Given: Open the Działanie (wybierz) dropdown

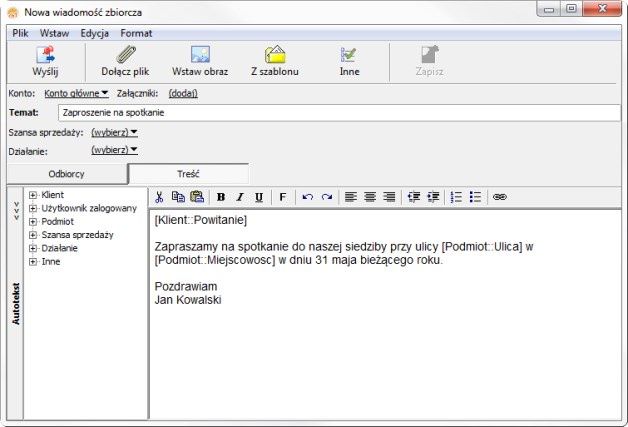Looking at the screenshot, I should point(115,150).
